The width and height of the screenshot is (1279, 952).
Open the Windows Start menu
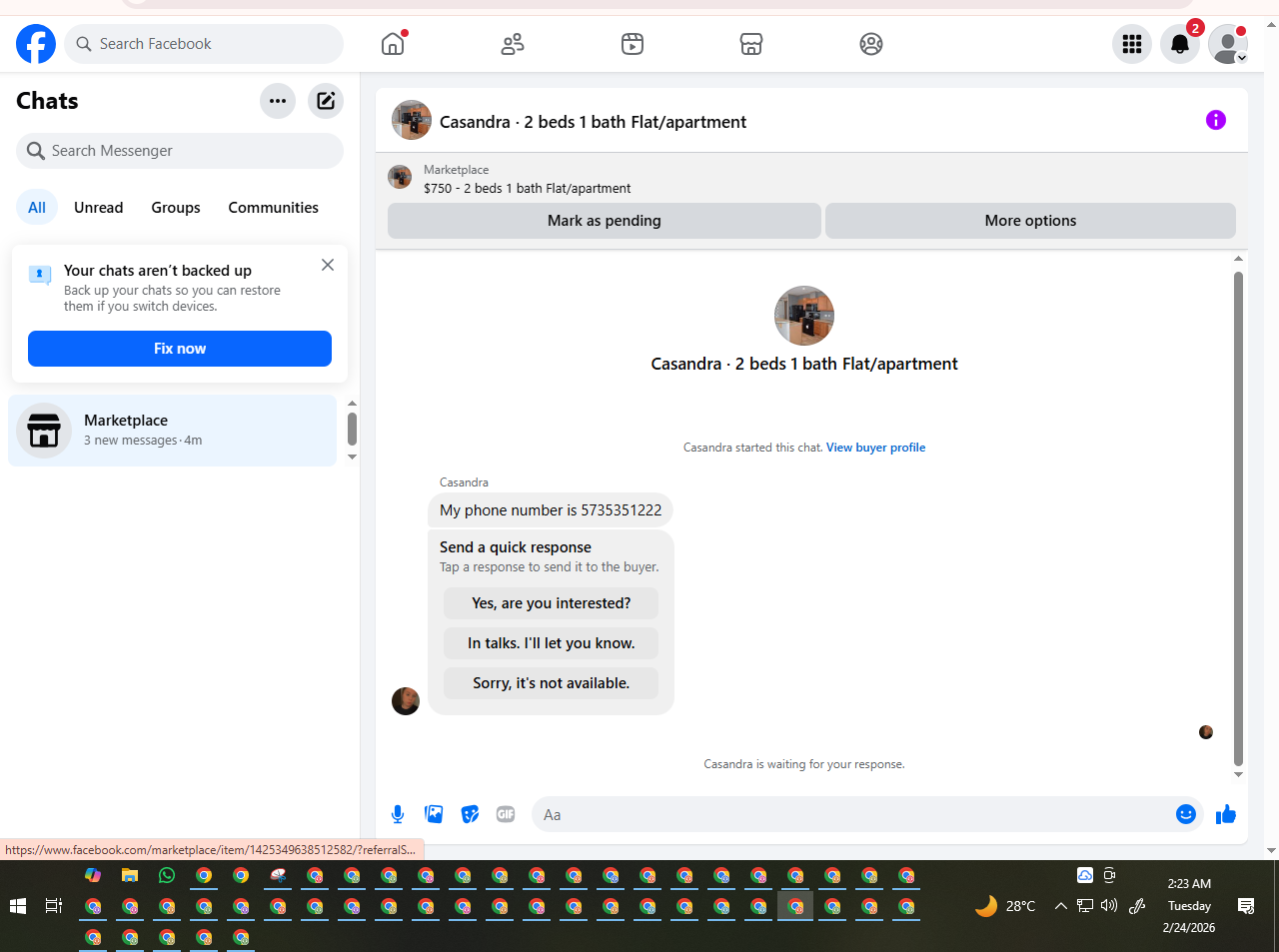click(18, 906)
